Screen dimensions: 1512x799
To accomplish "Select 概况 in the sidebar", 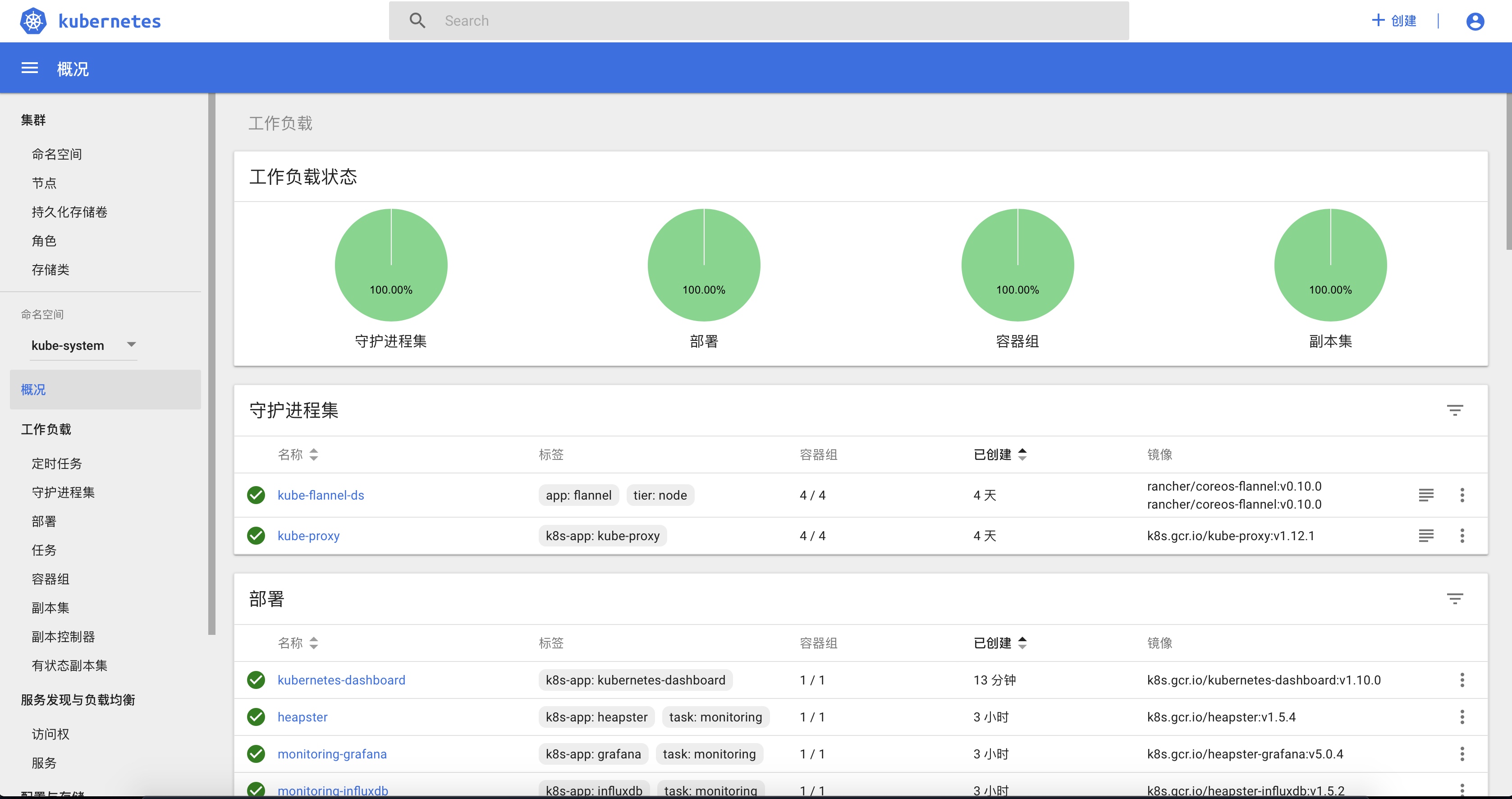I will pos(105,389).
